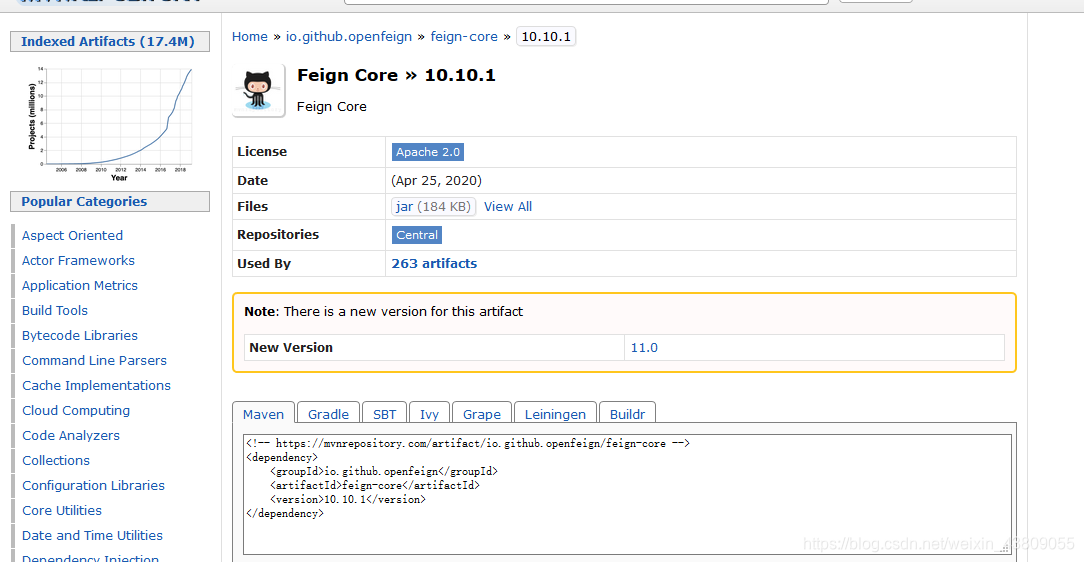Image resolution: width=1084 pixels, height=562 pixels.
Task: Open Build Tools category
Action: pos(55,310)
